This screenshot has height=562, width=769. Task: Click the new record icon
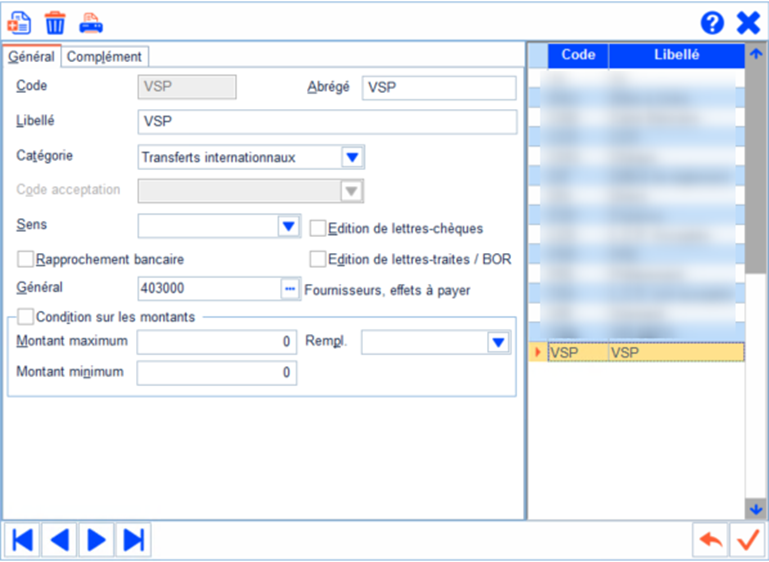coord(19,22)
